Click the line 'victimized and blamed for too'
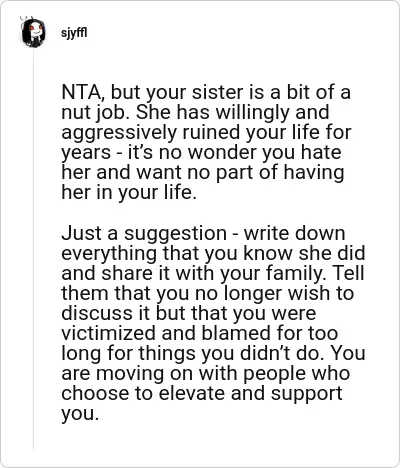The image size is (400, 468). coord(200,333)
